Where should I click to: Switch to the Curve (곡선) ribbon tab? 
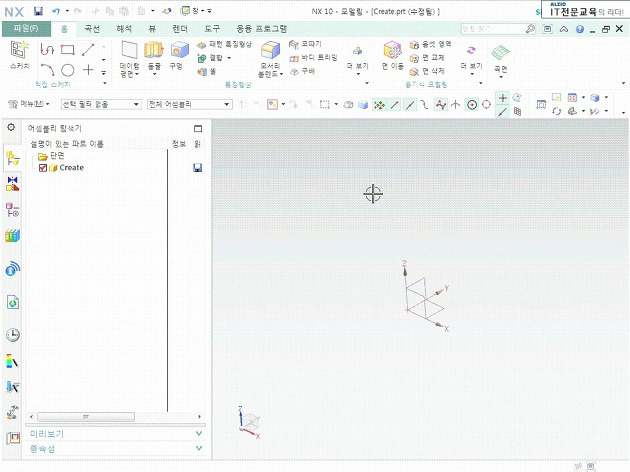92,29
